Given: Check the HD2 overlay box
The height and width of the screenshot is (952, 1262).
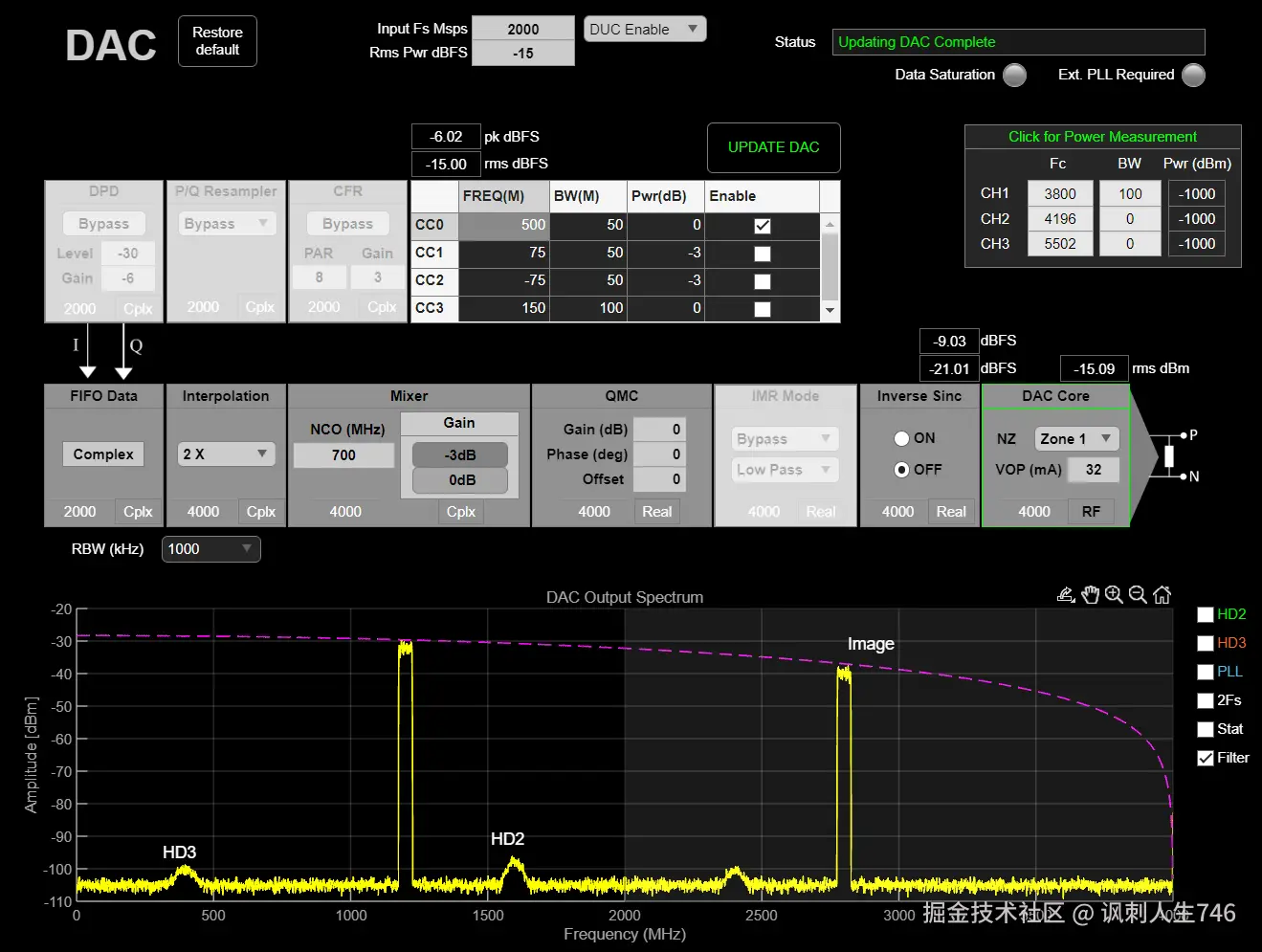Looking at the screenshot, I should pos(1206,615).
